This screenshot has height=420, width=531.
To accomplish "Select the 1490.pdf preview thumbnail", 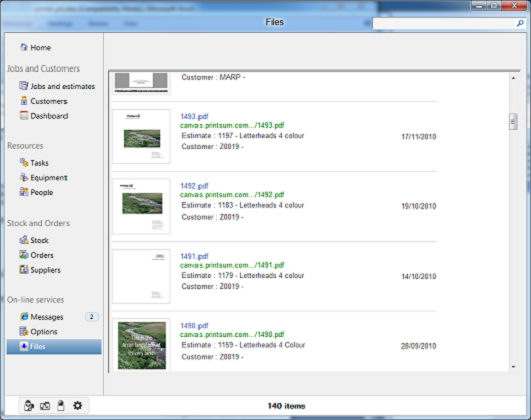I will pos(142,345).
